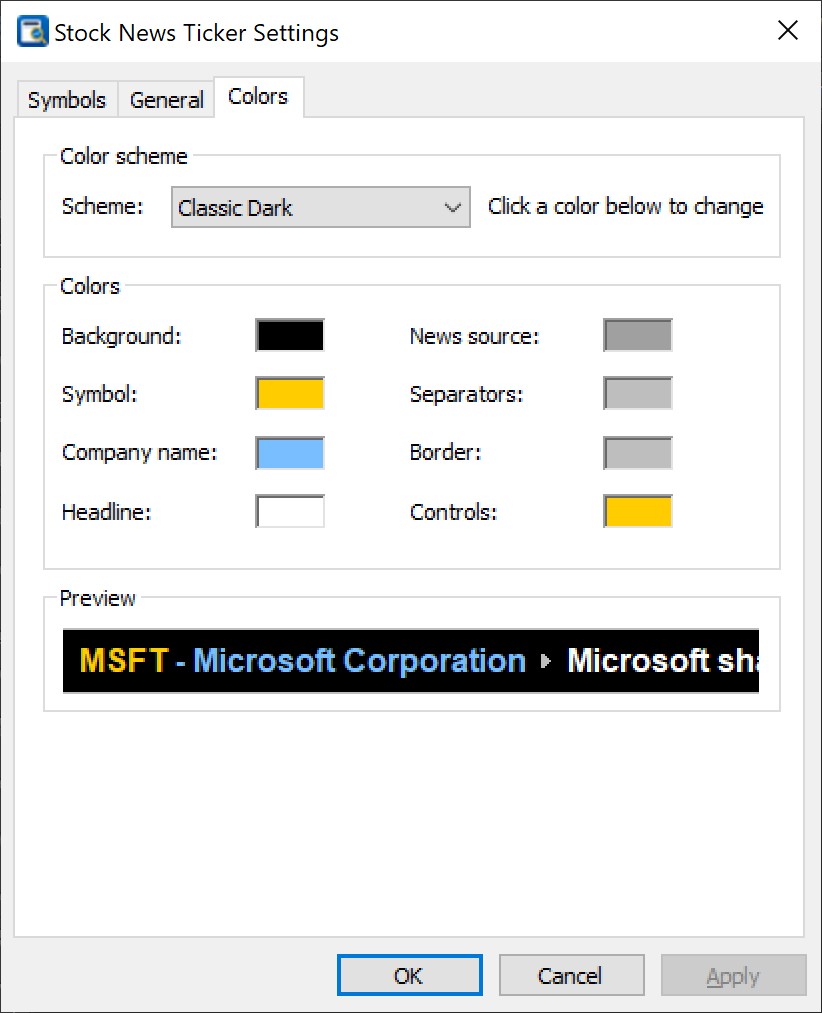Click the 'Controls:' label
The image size is (822, 1013).
[x=454, y=512]
